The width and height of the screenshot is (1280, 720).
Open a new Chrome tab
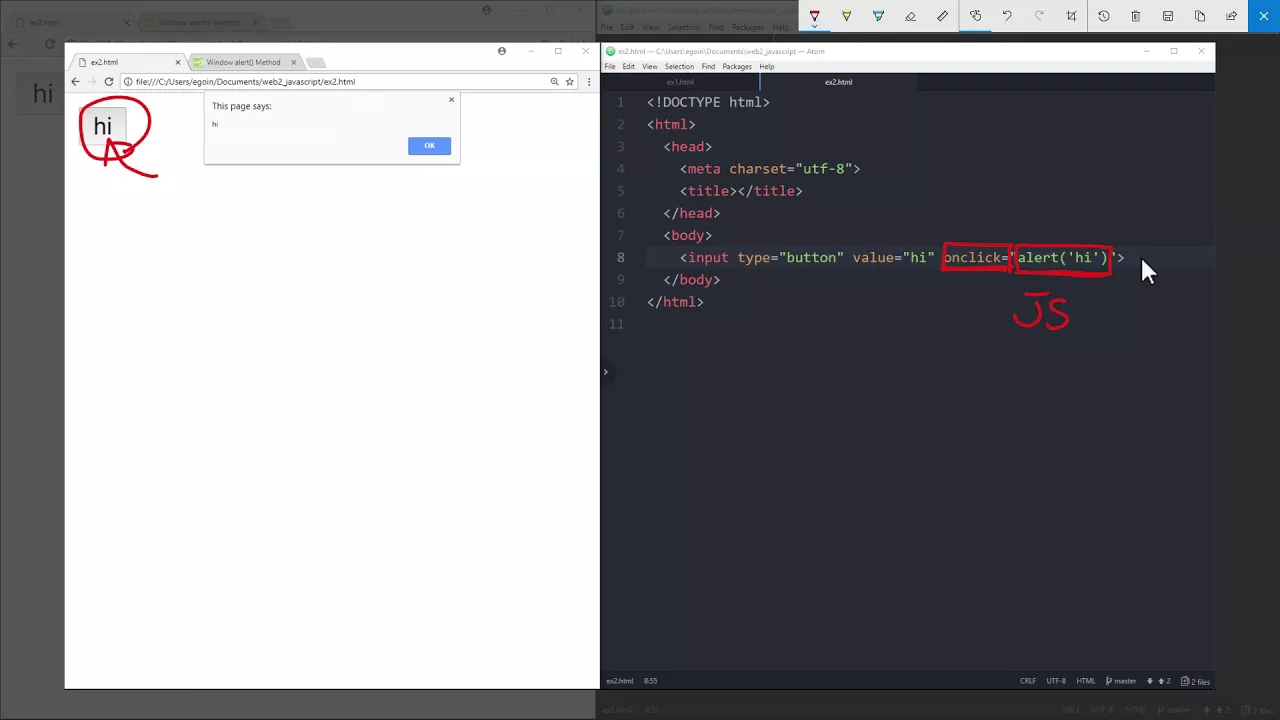pos(315,63)
